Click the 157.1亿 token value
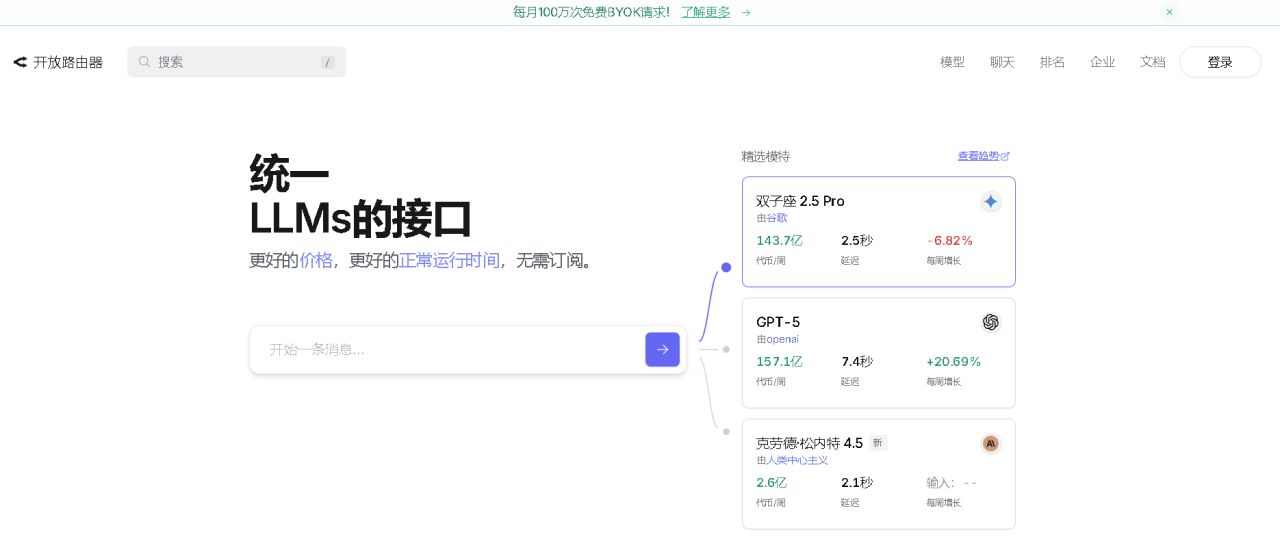The image size is (1280, 554). point(779,361)
